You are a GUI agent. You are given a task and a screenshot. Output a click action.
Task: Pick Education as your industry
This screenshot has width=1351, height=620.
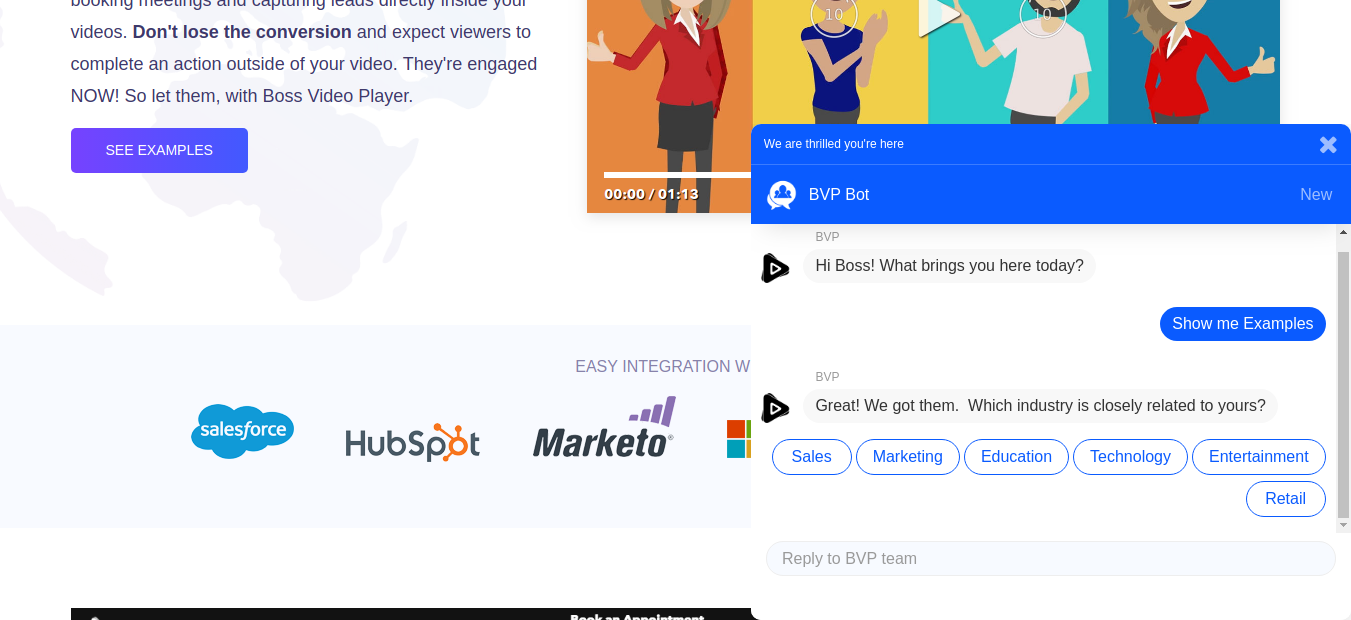[1016, 457]
